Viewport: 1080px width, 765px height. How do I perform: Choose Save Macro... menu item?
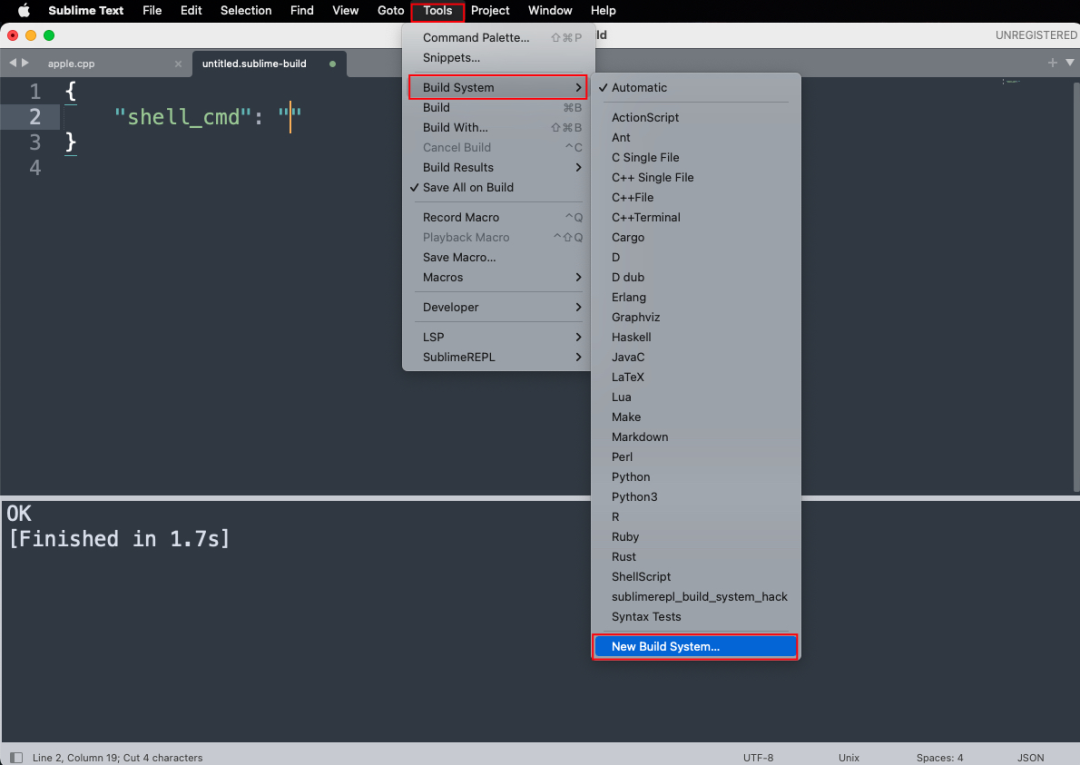click(497, 257)
